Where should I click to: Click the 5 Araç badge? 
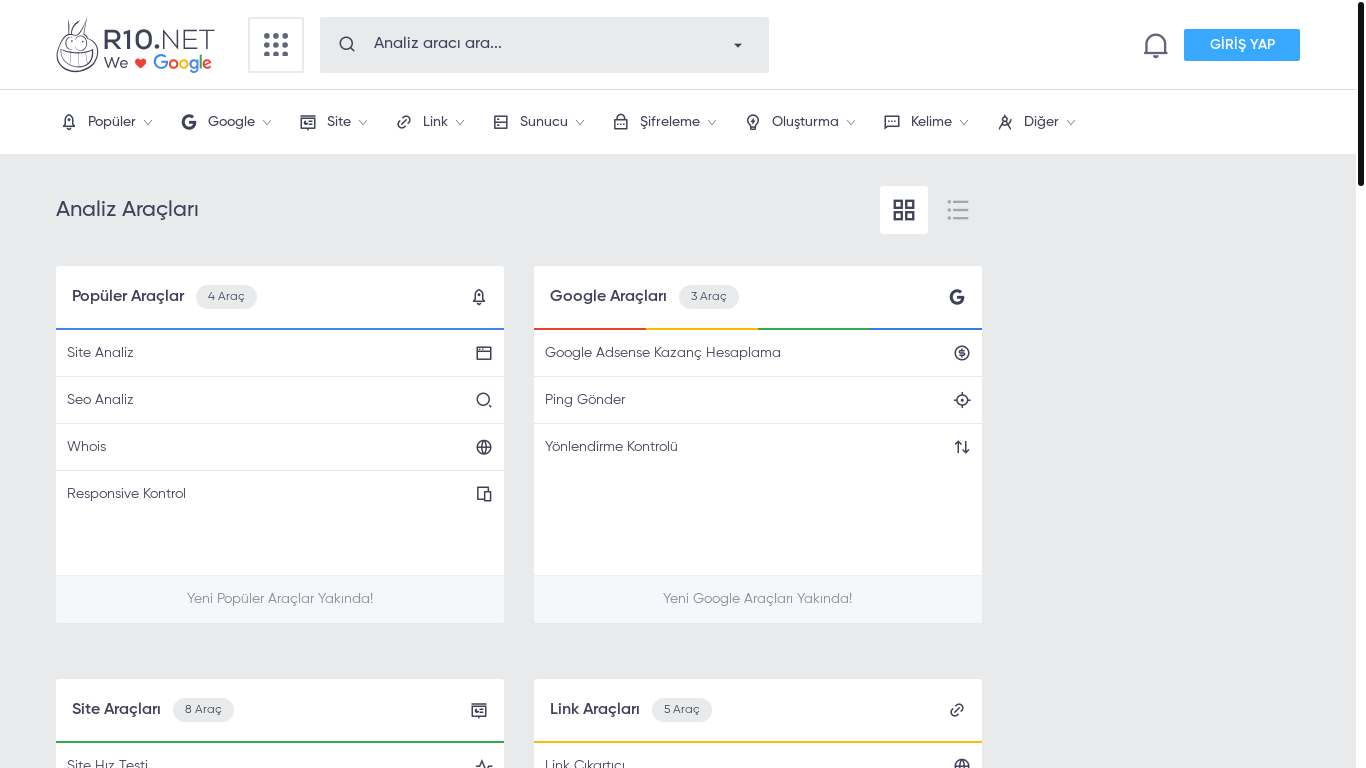682,710
